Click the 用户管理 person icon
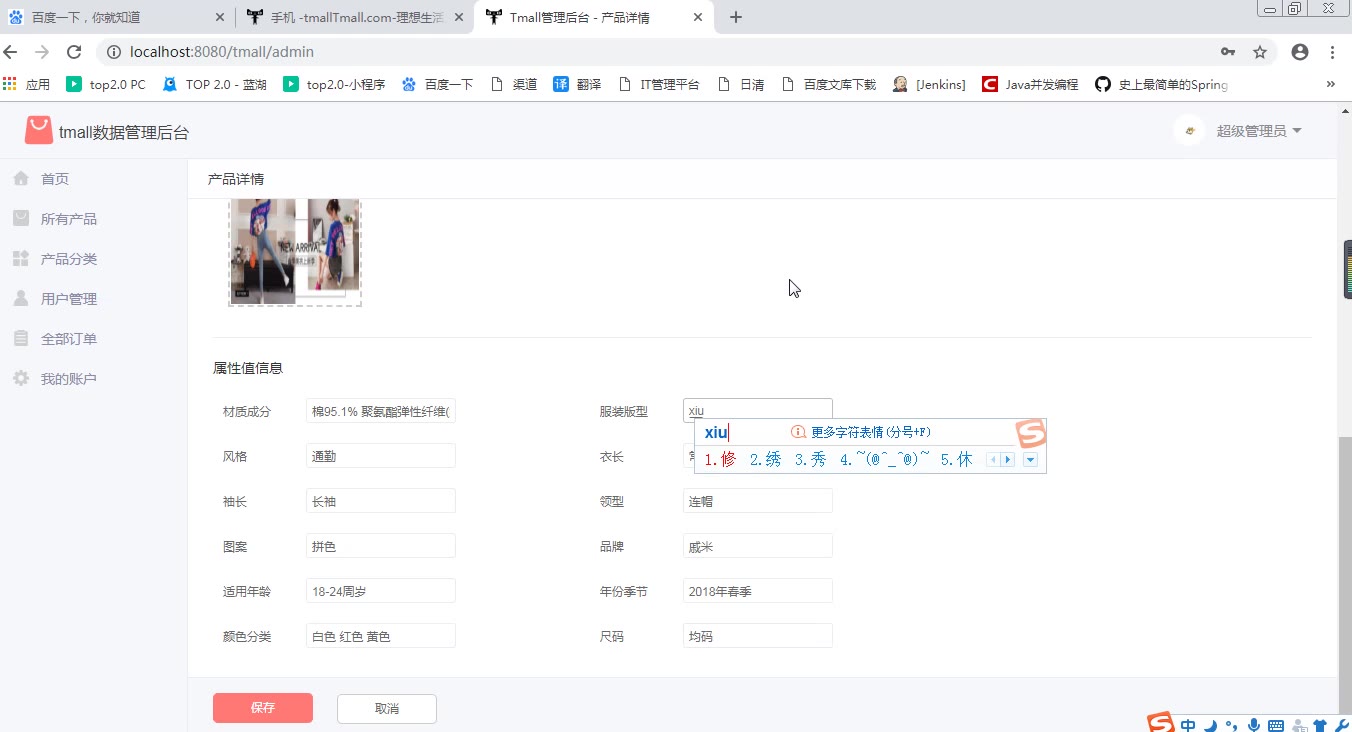1352x732 pixels. (x=20, y=299)
